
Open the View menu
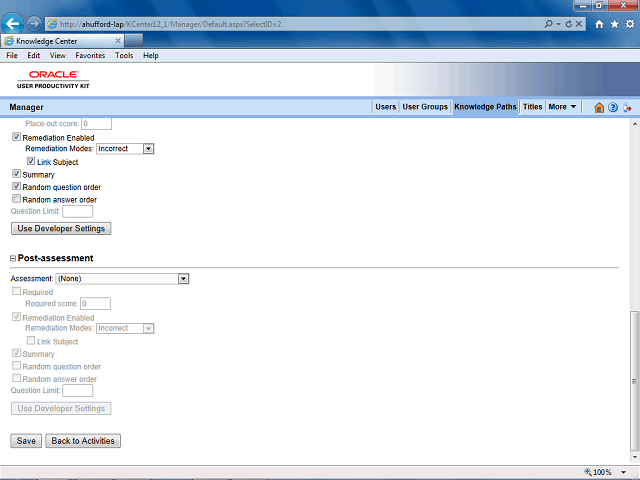58,56
